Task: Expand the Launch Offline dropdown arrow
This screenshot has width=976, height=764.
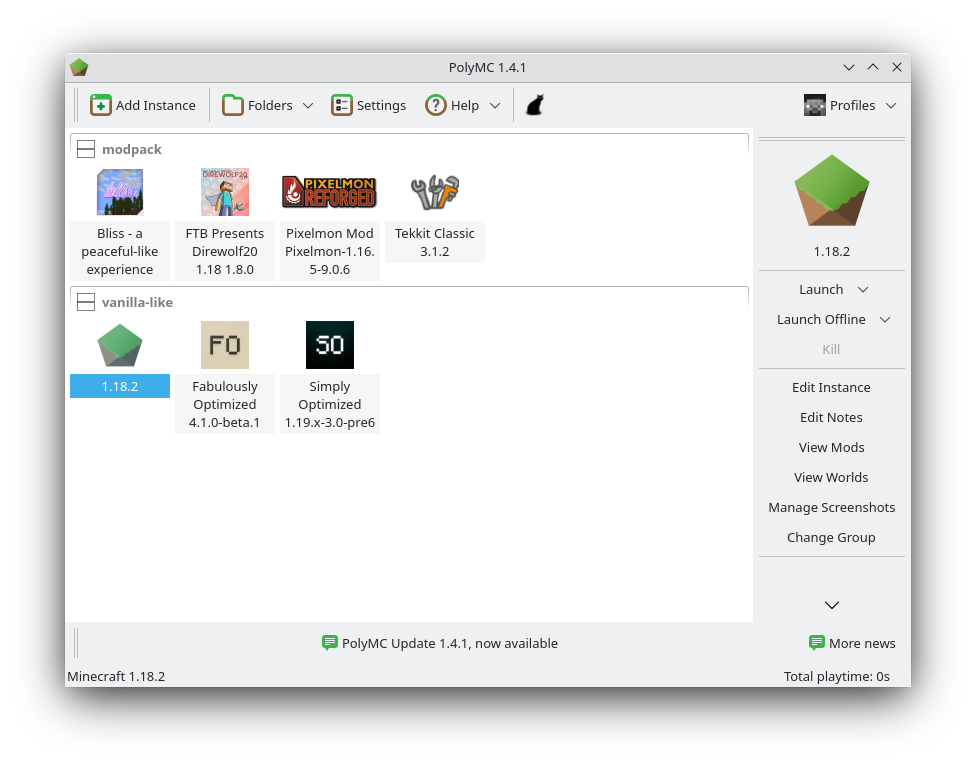Action: pyautogui.click(x=885, y=320)
